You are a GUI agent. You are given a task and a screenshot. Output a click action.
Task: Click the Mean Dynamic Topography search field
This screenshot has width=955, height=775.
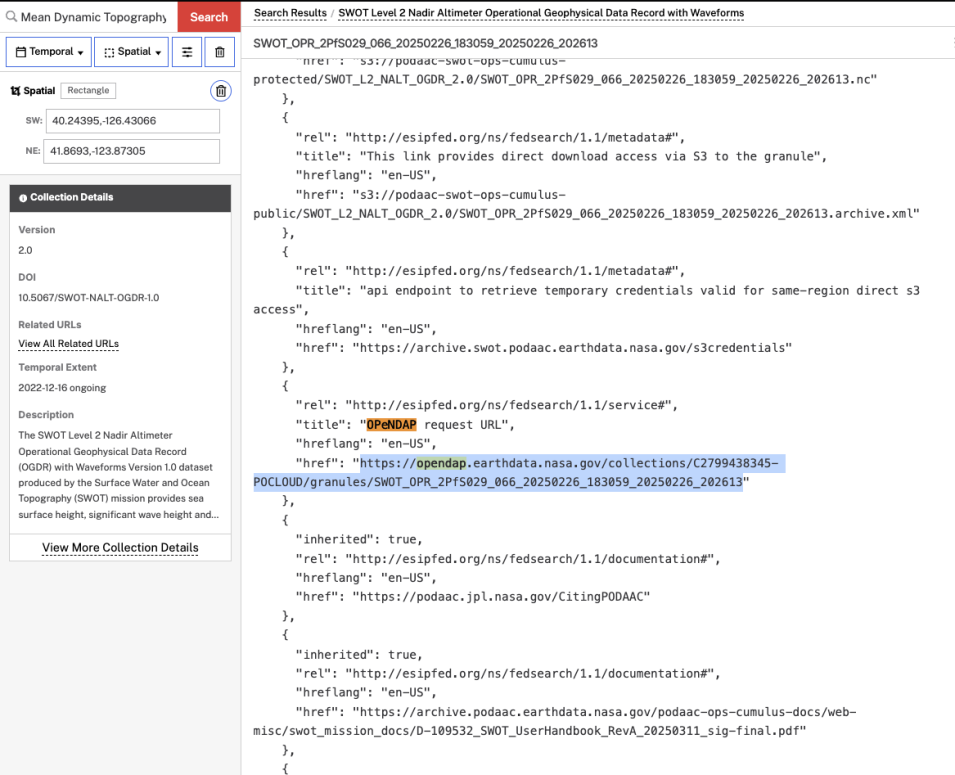(x=93, y=17)
